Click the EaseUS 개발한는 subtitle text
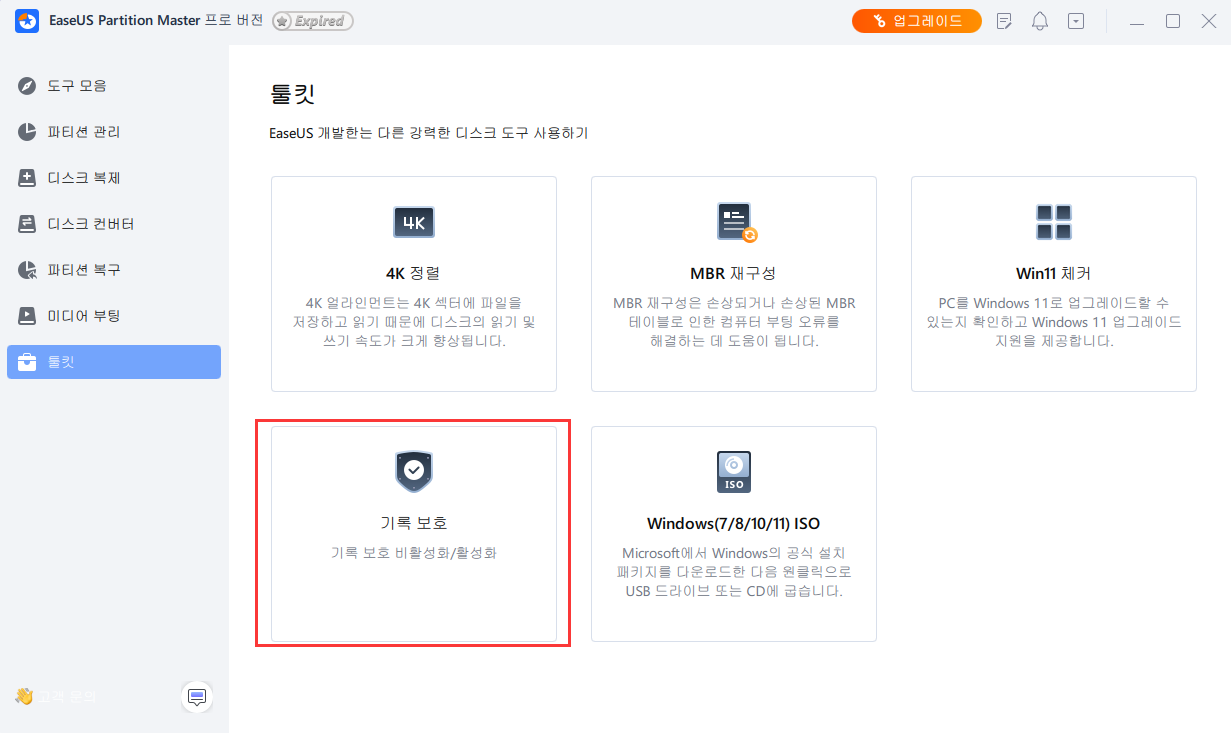The width and height of the screenshot is (1231, 733). 428,133
